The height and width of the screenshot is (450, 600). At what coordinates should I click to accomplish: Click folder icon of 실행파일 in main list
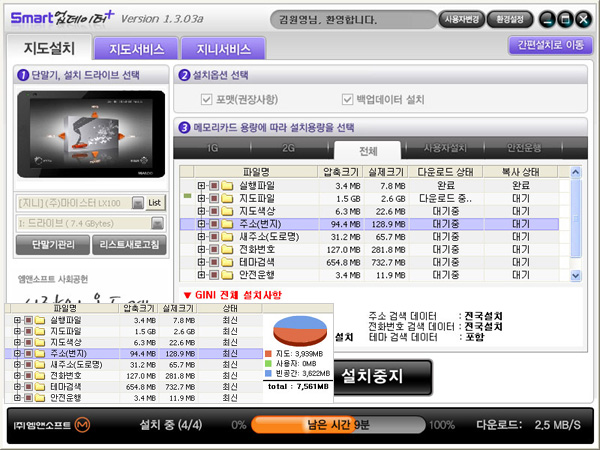pyautogui.click(x=227, y=186)
